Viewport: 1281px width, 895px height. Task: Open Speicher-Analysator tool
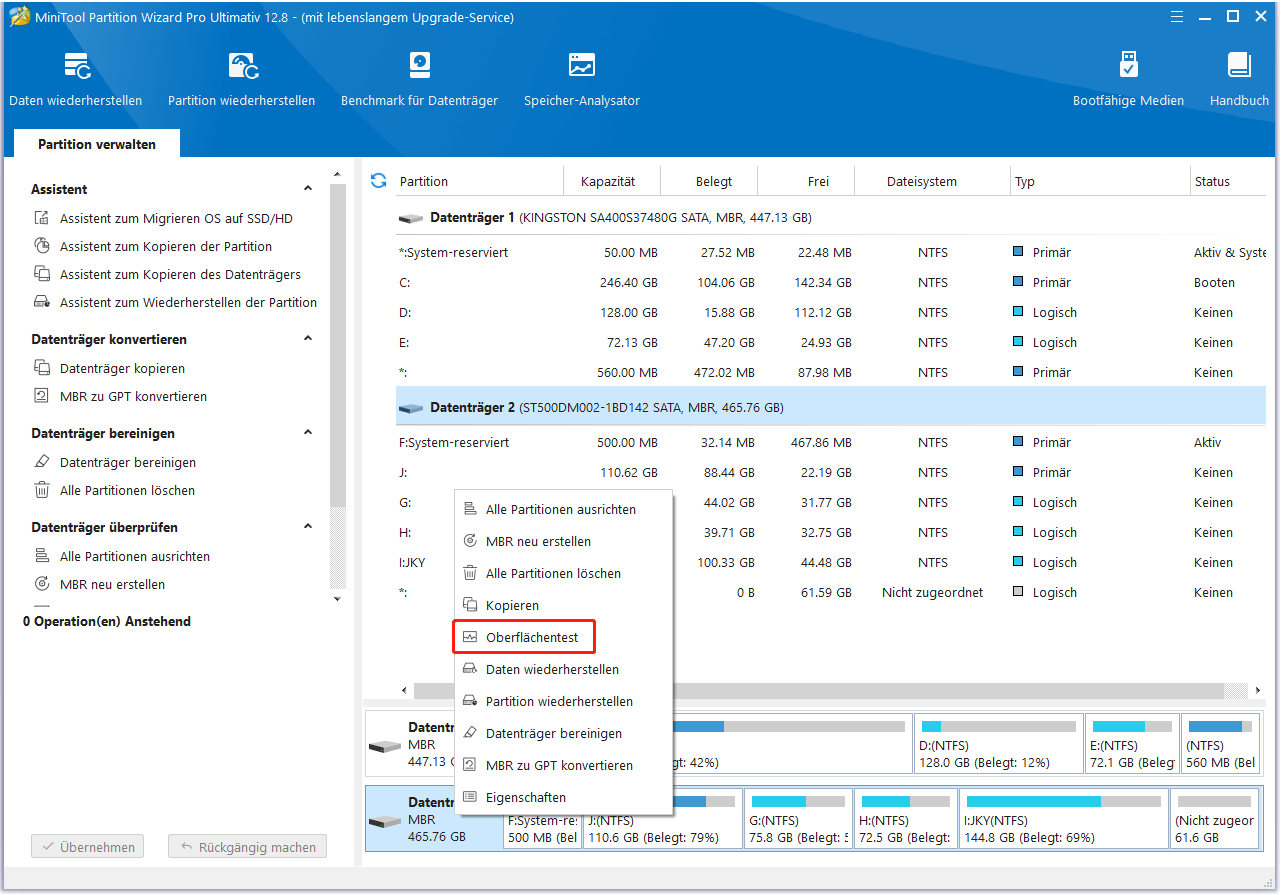click(x=582, y=80)
